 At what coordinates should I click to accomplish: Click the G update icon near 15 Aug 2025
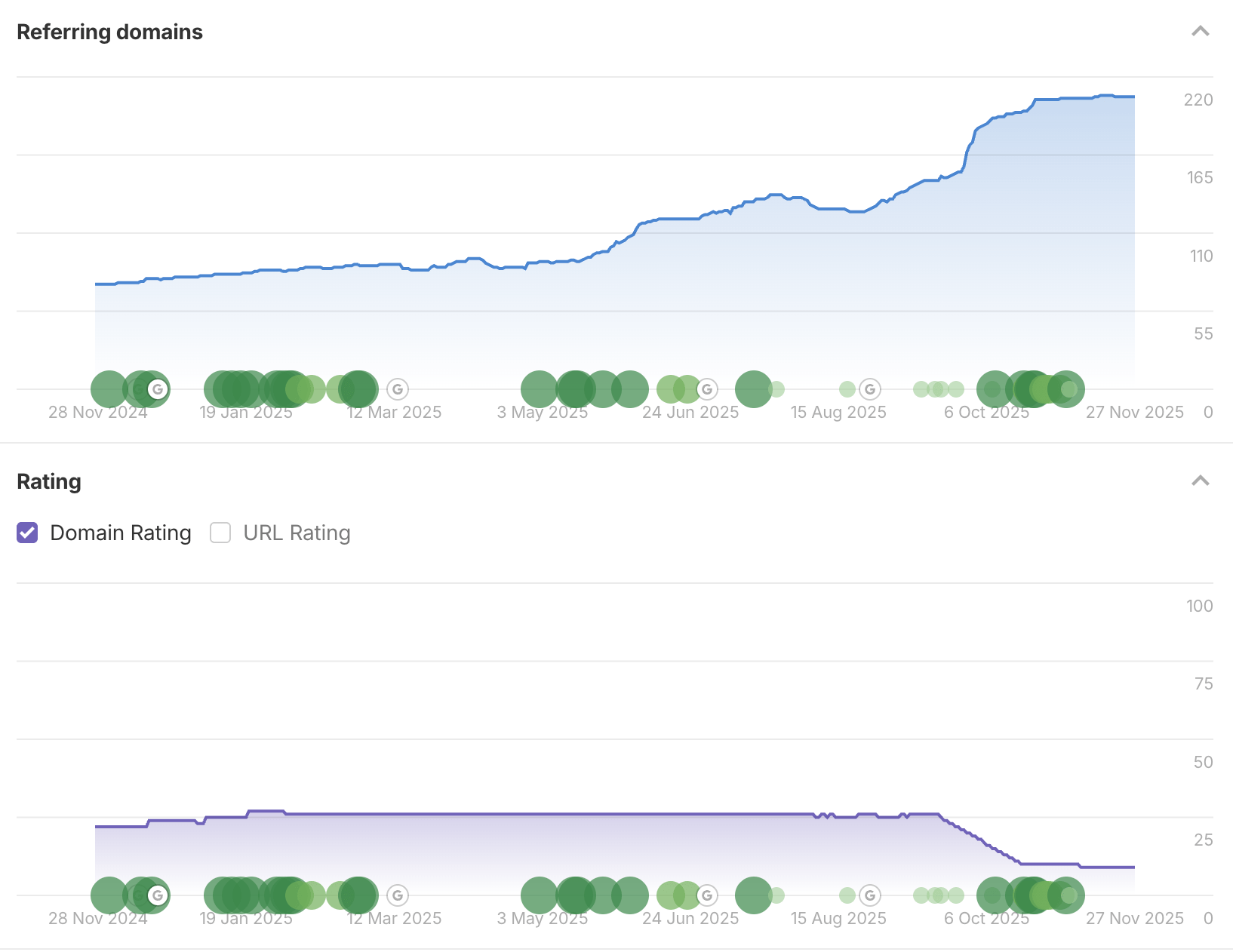(x=869, y=389)
